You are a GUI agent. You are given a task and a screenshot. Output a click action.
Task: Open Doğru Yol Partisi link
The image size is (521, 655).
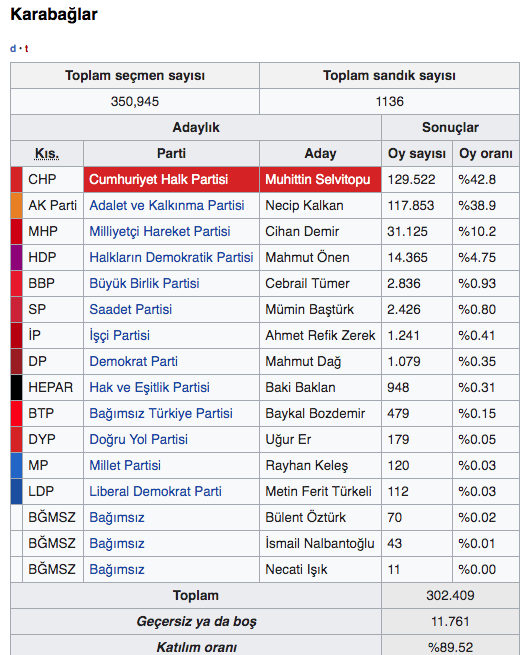click(x=139, y=439)
